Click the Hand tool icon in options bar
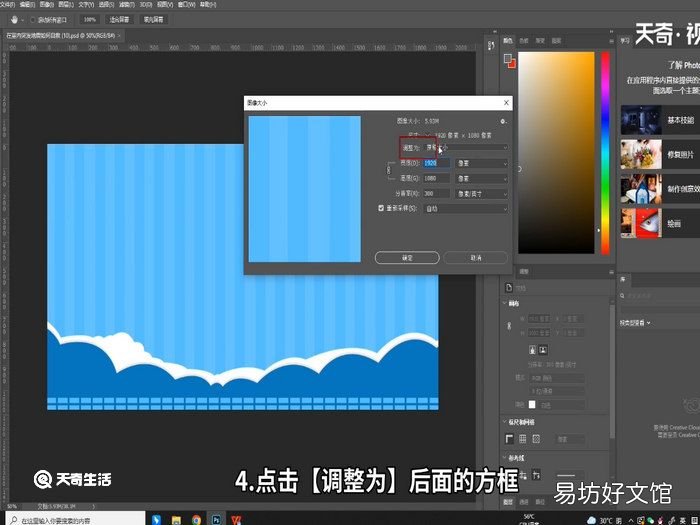 pyautogui.click(x=15, y=20)
